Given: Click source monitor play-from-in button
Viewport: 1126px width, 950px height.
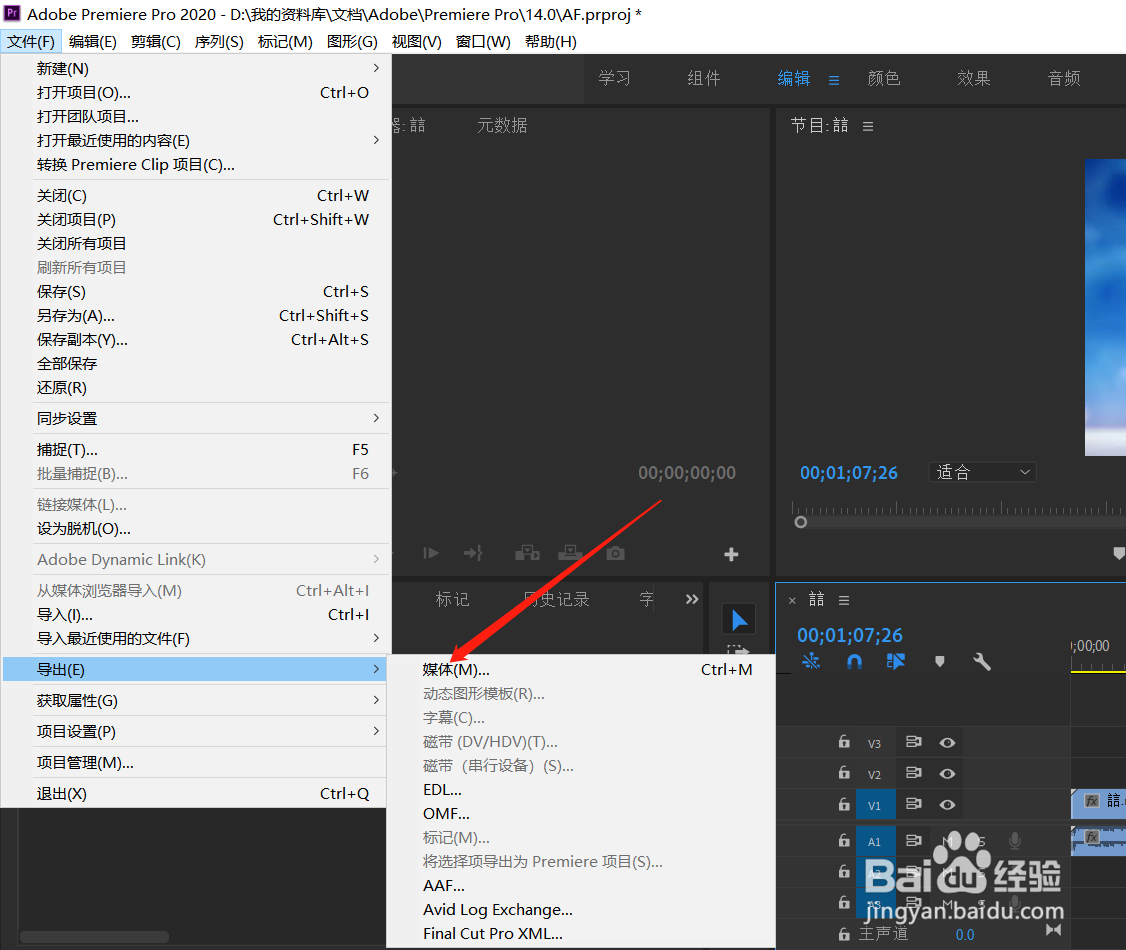Looking at the screenshot, I should [431, 553].
